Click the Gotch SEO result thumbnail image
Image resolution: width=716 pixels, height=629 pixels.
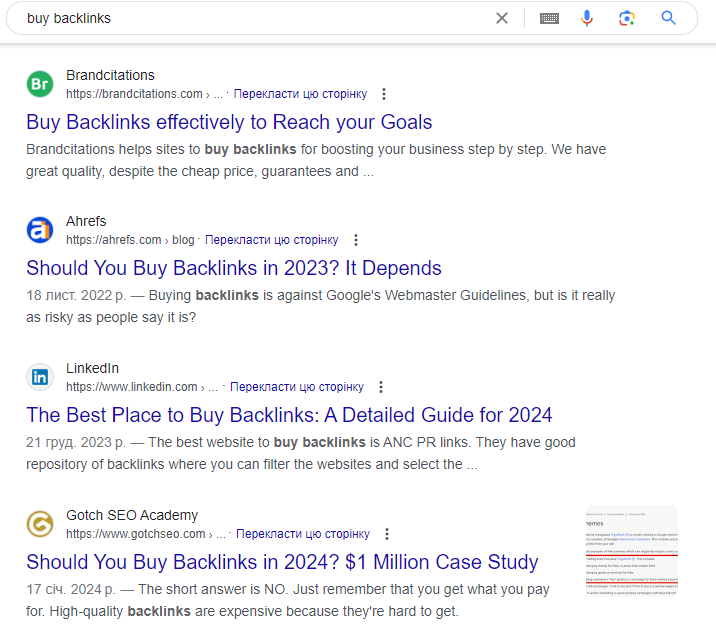631,552
